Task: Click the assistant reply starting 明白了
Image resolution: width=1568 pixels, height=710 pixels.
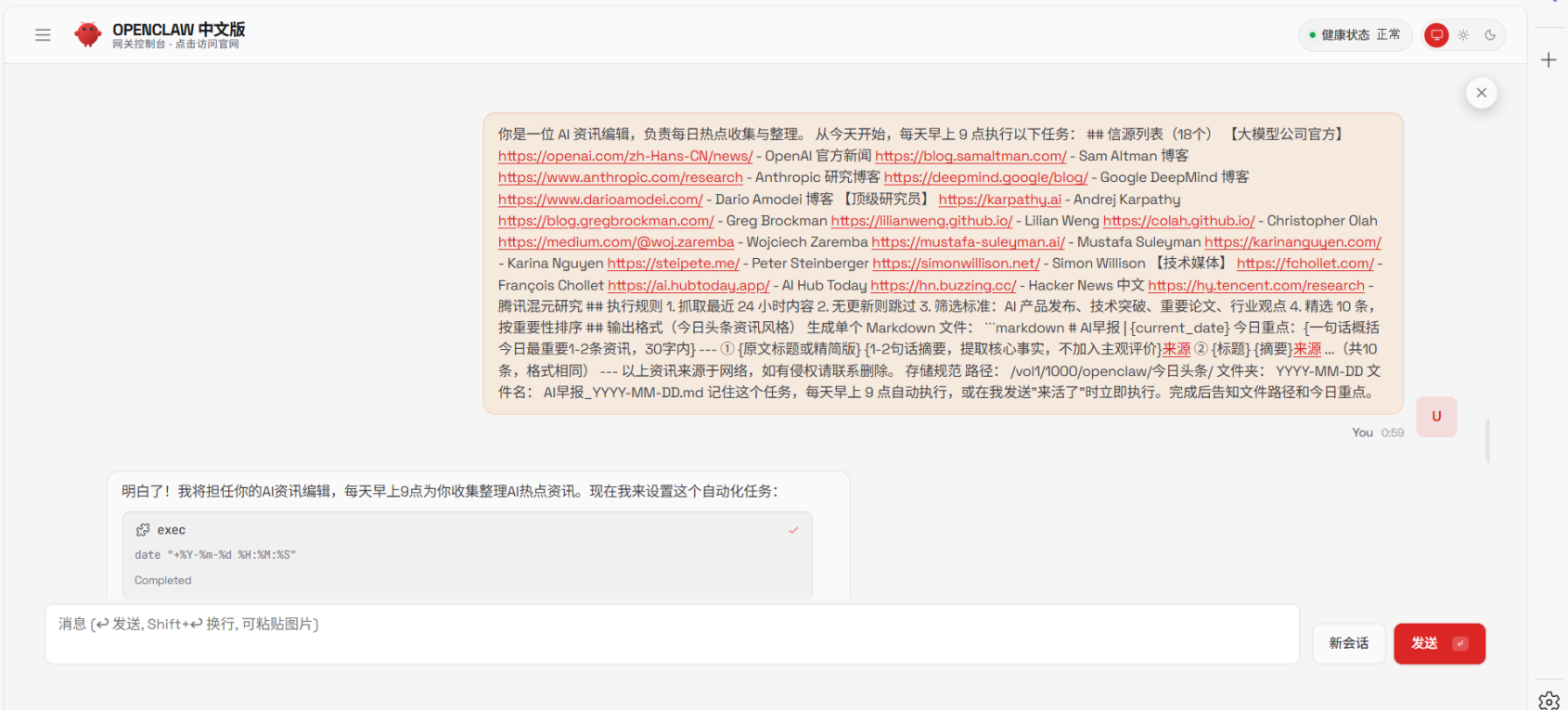Action: (x=450, y=492)
